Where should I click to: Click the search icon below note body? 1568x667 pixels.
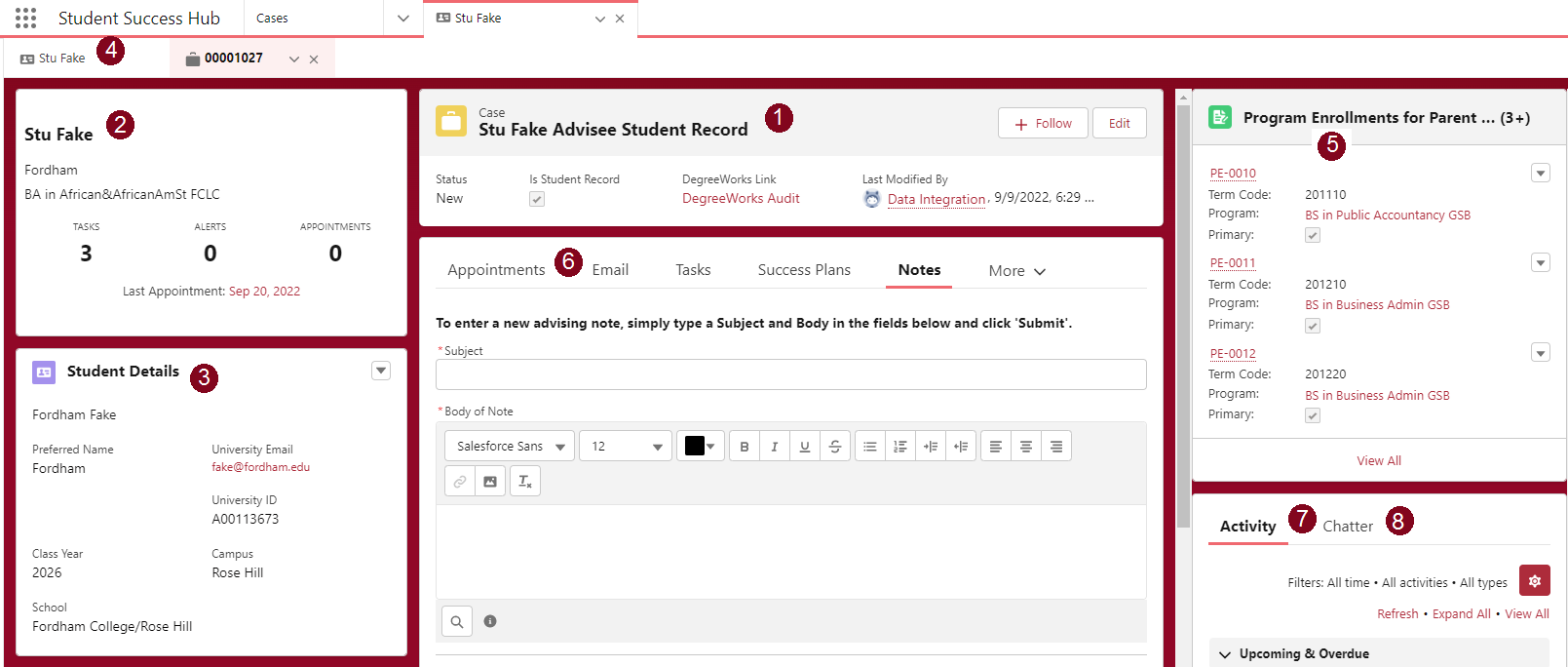pos(457,621)
